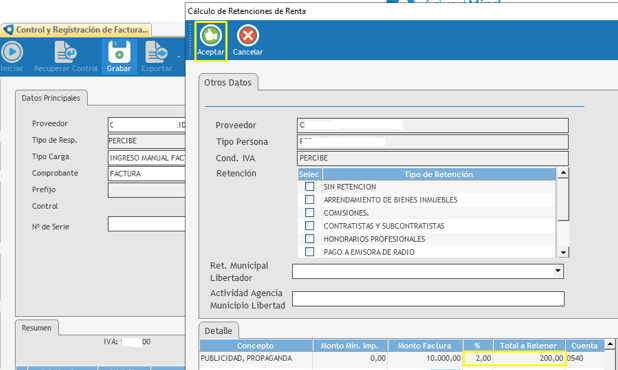Click the 2,00 percentage cell
The image size is (618, 370).
477,358
